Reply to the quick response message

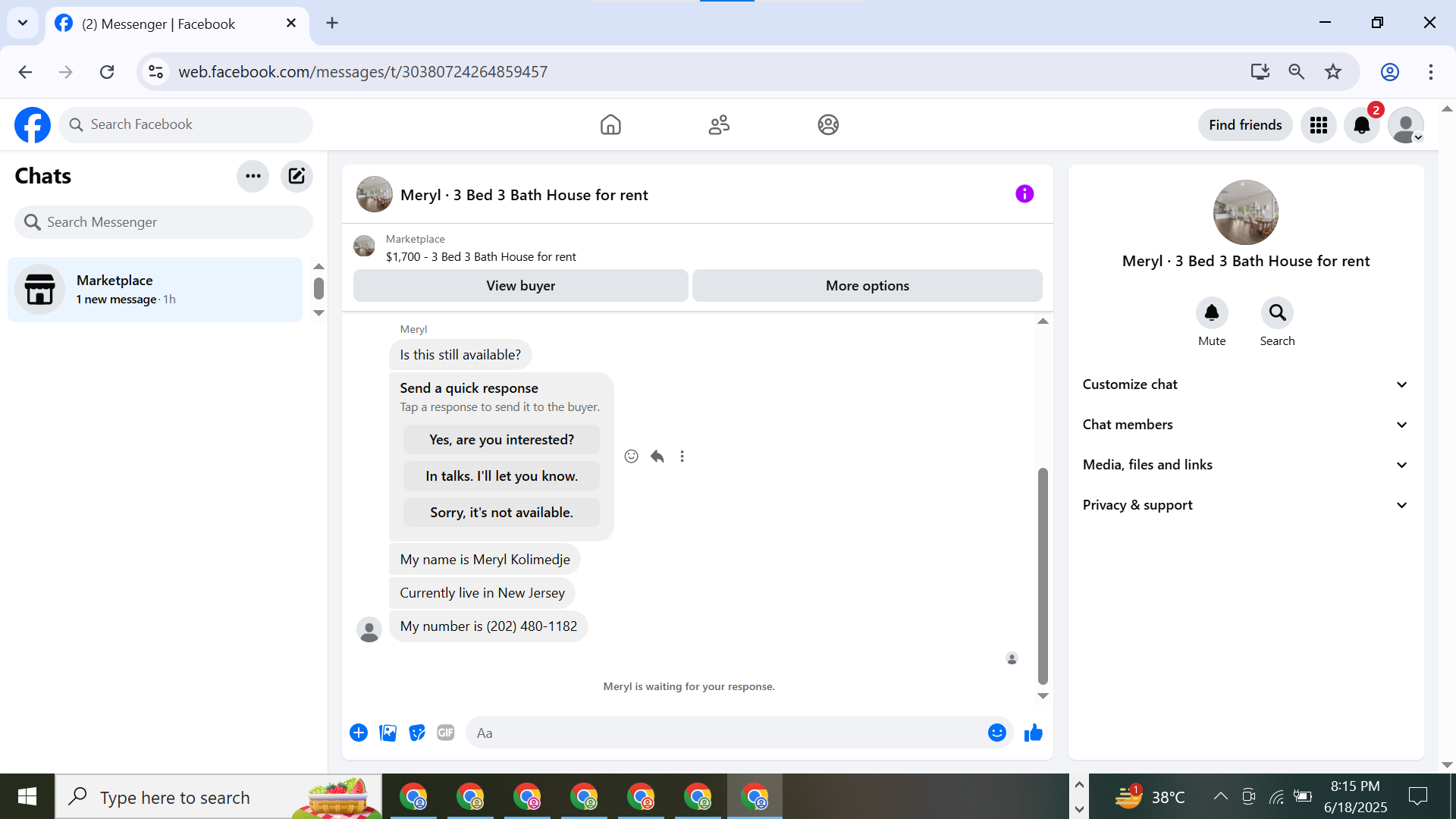coord(657,456)
